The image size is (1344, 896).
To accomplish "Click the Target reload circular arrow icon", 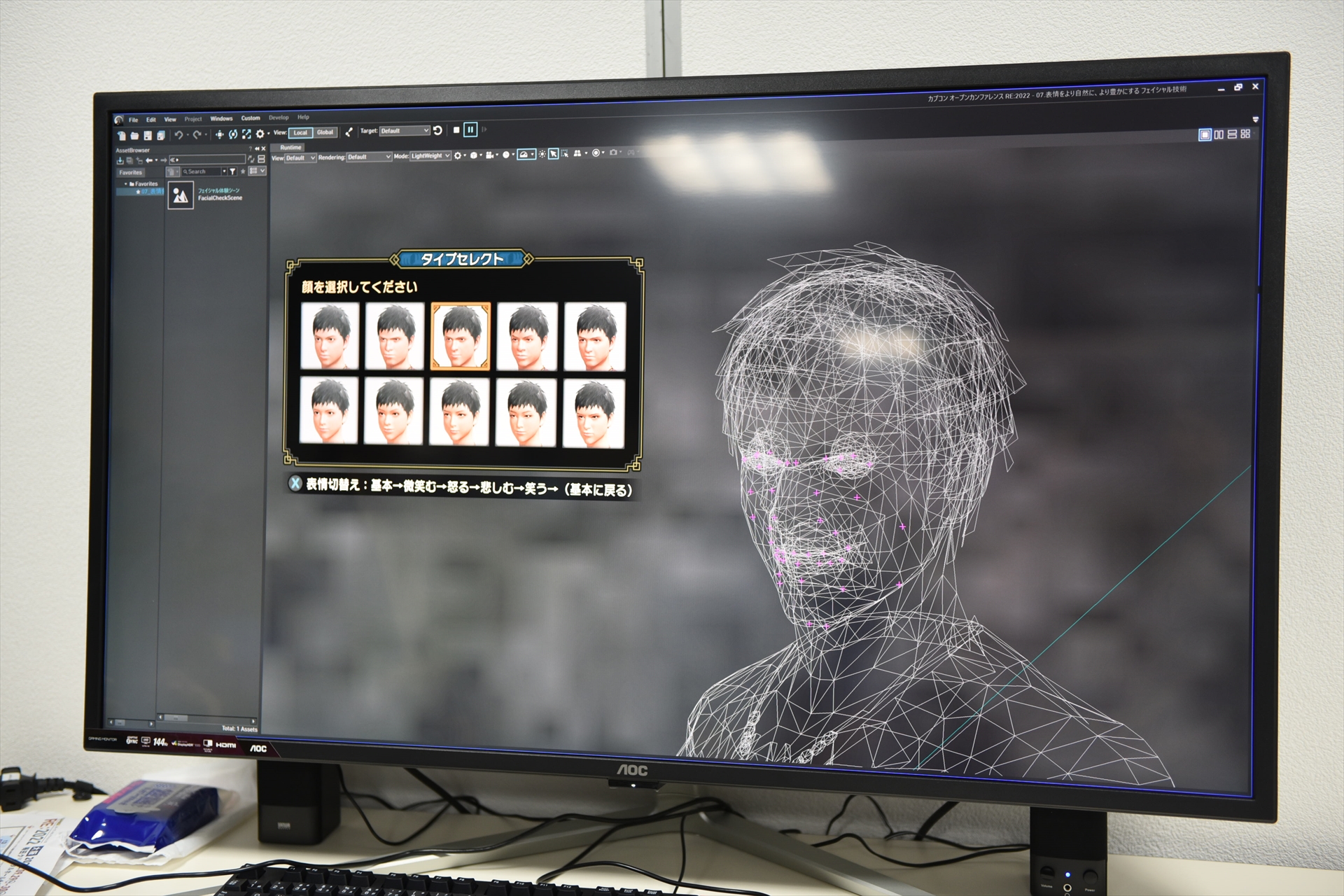I will [x=437, y=131].
